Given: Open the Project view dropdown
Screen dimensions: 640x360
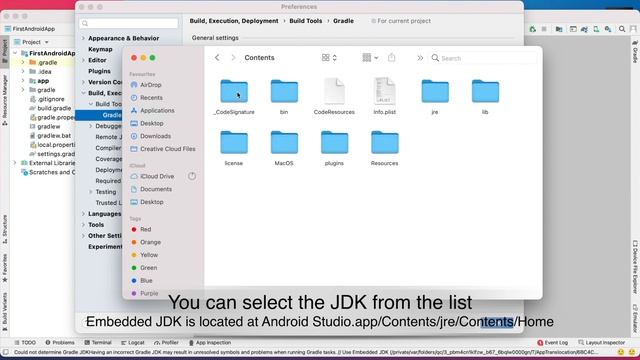Looking at the screenshot, I should 31,42.
